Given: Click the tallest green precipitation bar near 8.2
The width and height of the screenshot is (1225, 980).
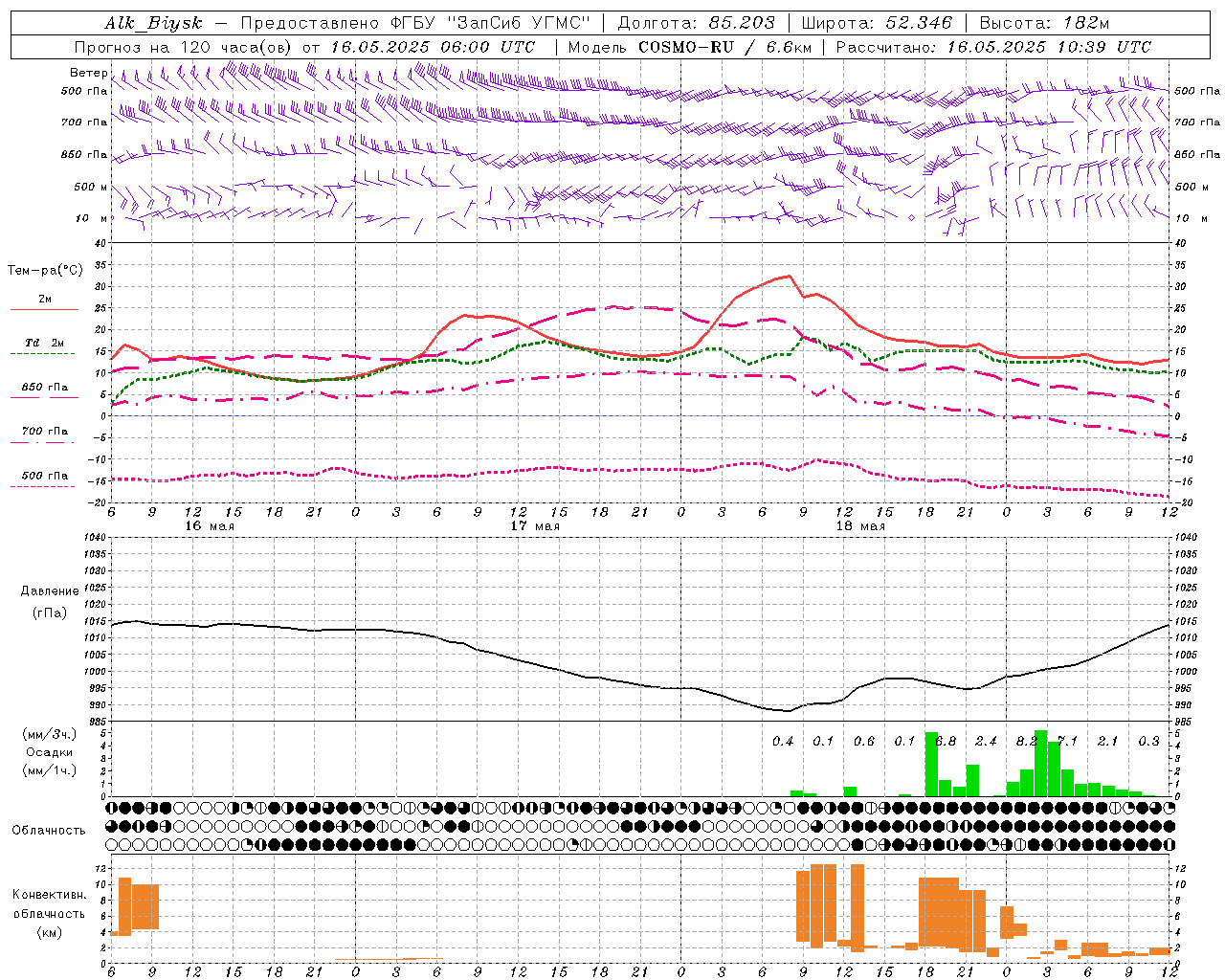Looking at the screenshot, I should [x=1040, y=764].
